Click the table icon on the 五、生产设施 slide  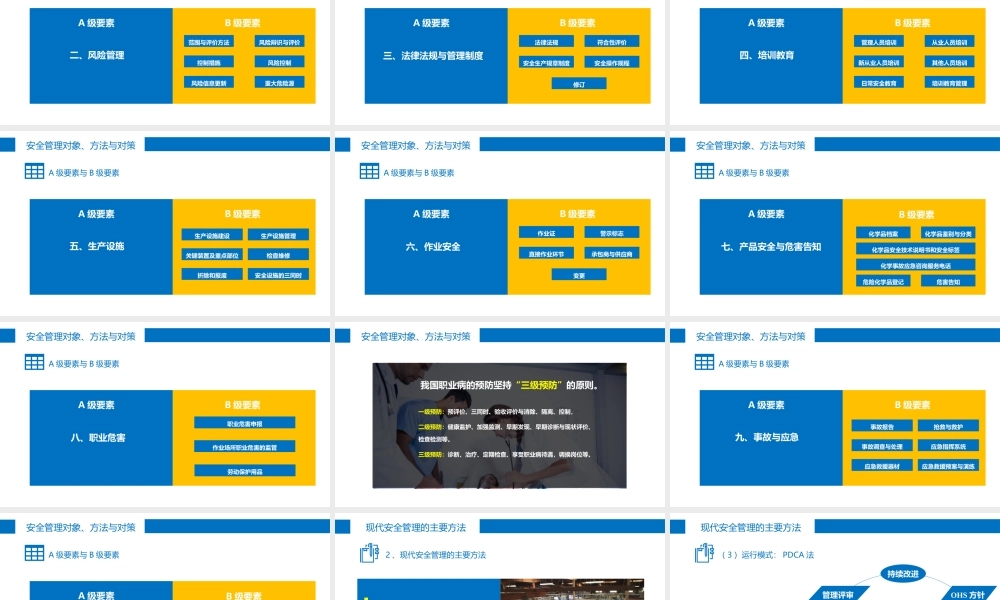(x=34, y=172)
